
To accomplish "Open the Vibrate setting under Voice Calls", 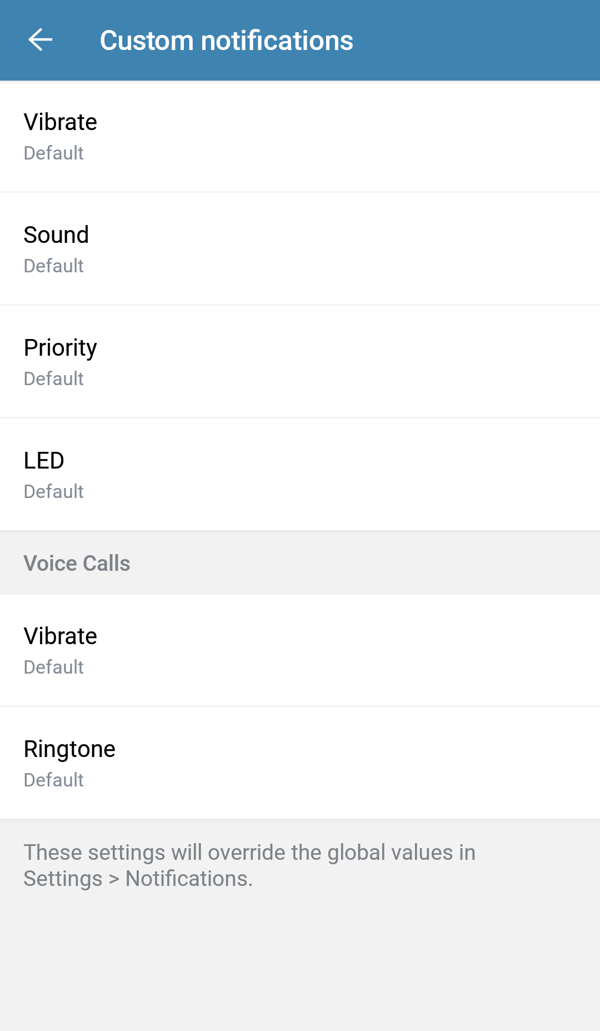I will pyautogui.click(x=61, y=636).
